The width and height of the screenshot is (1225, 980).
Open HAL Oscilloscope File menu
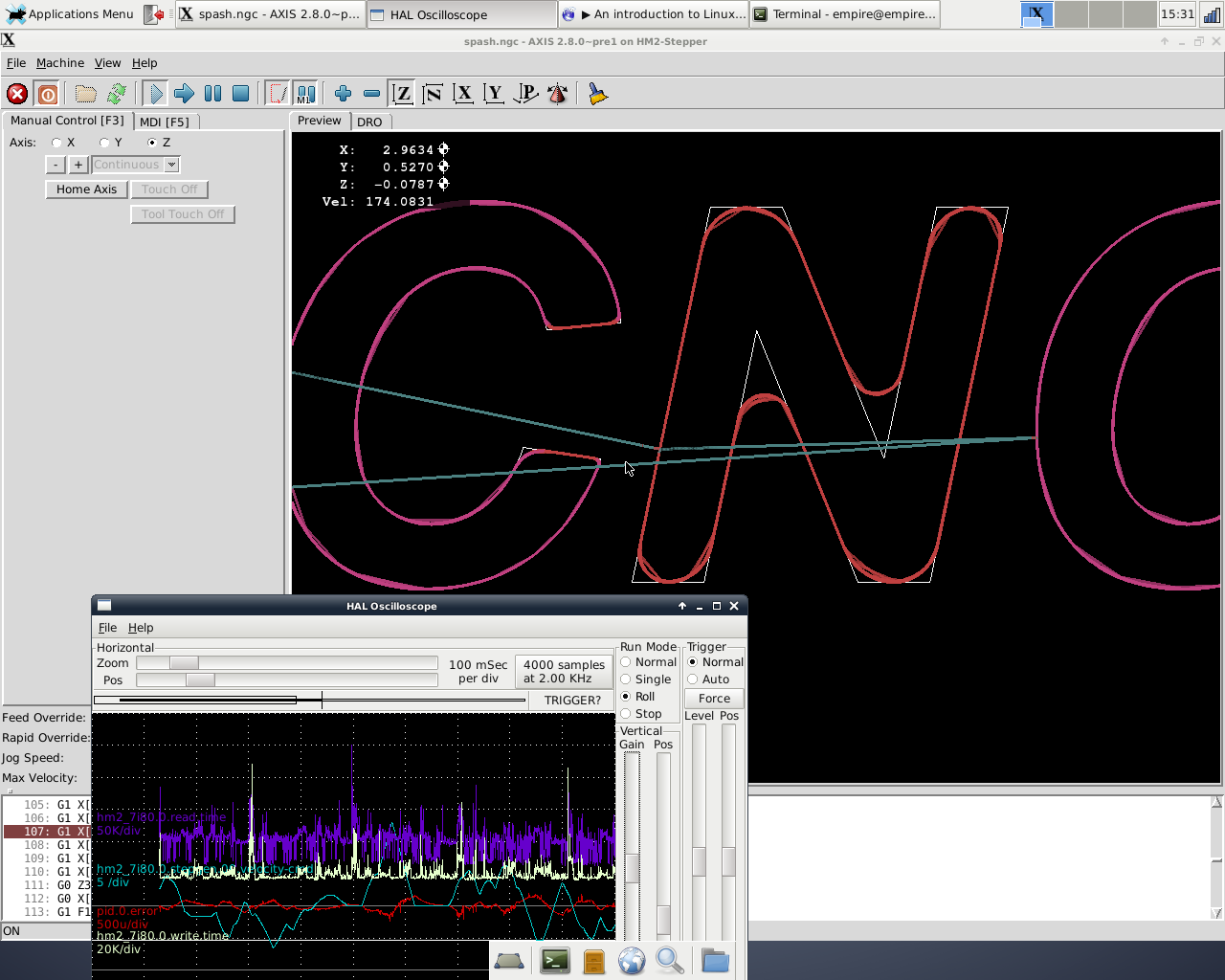107,628
